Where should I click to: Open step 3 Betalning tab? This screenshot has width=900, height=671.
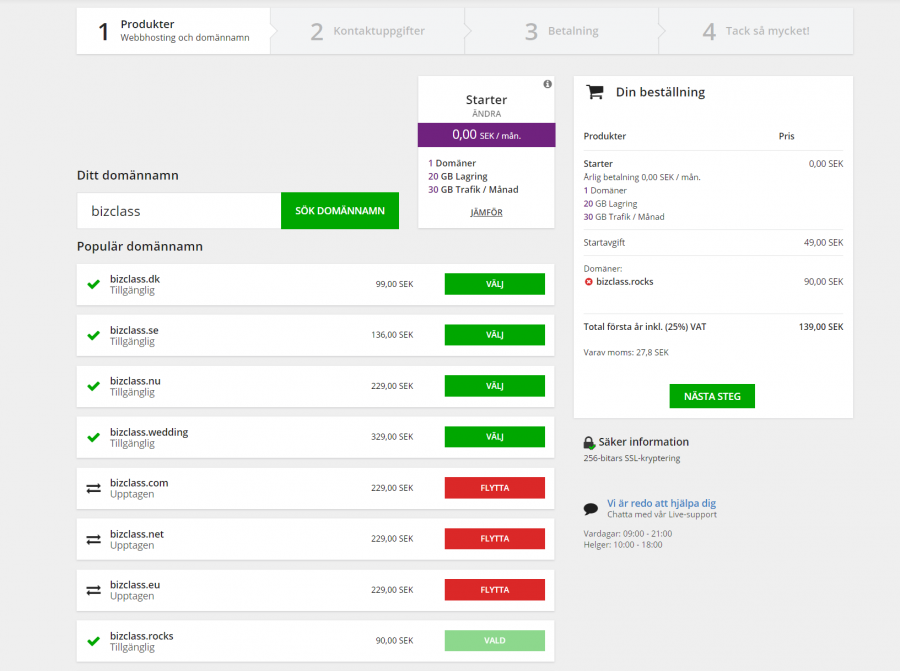click(x=561, y=31)
